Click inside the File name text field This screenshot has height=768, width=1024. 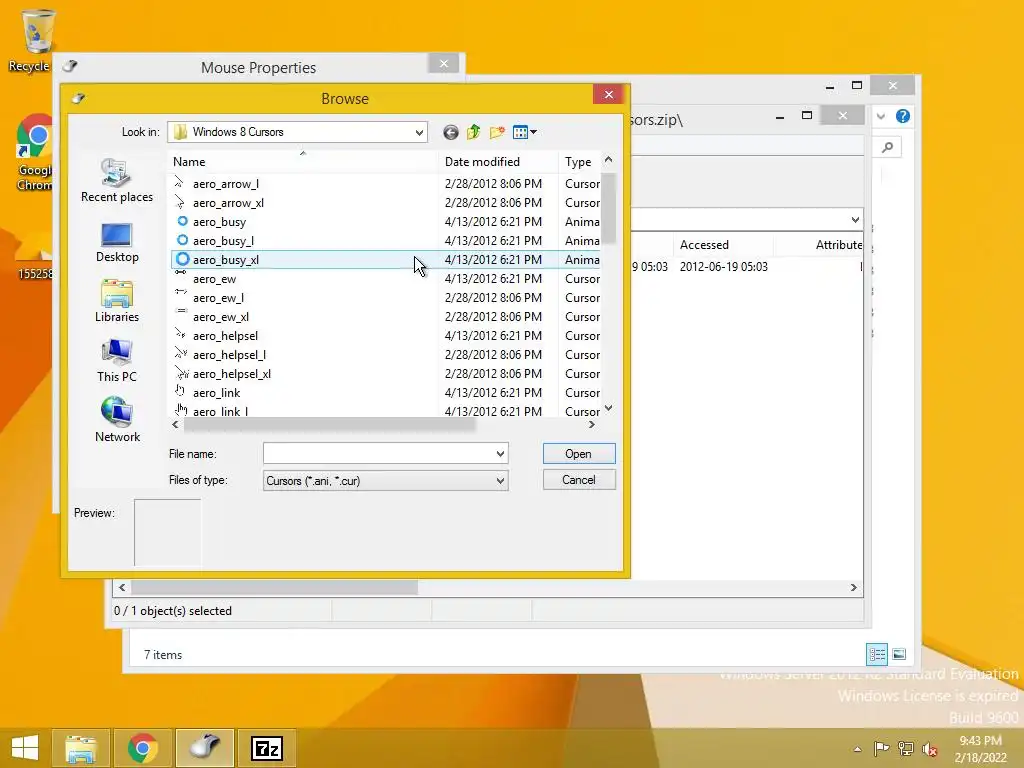(378, 454)
